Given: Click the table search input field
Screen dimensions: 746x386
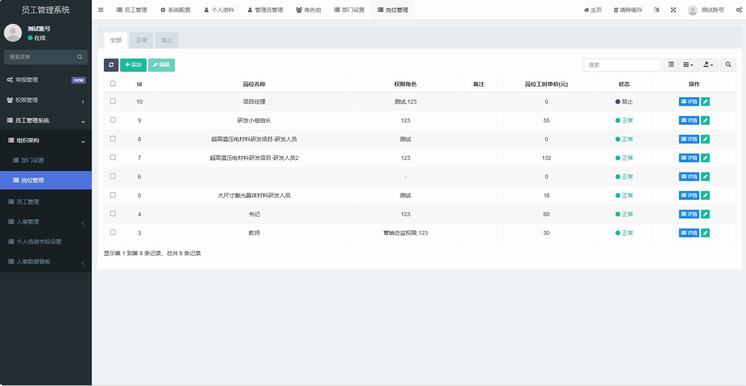Looking at the screenshot, I should click(x=622, y=65).
